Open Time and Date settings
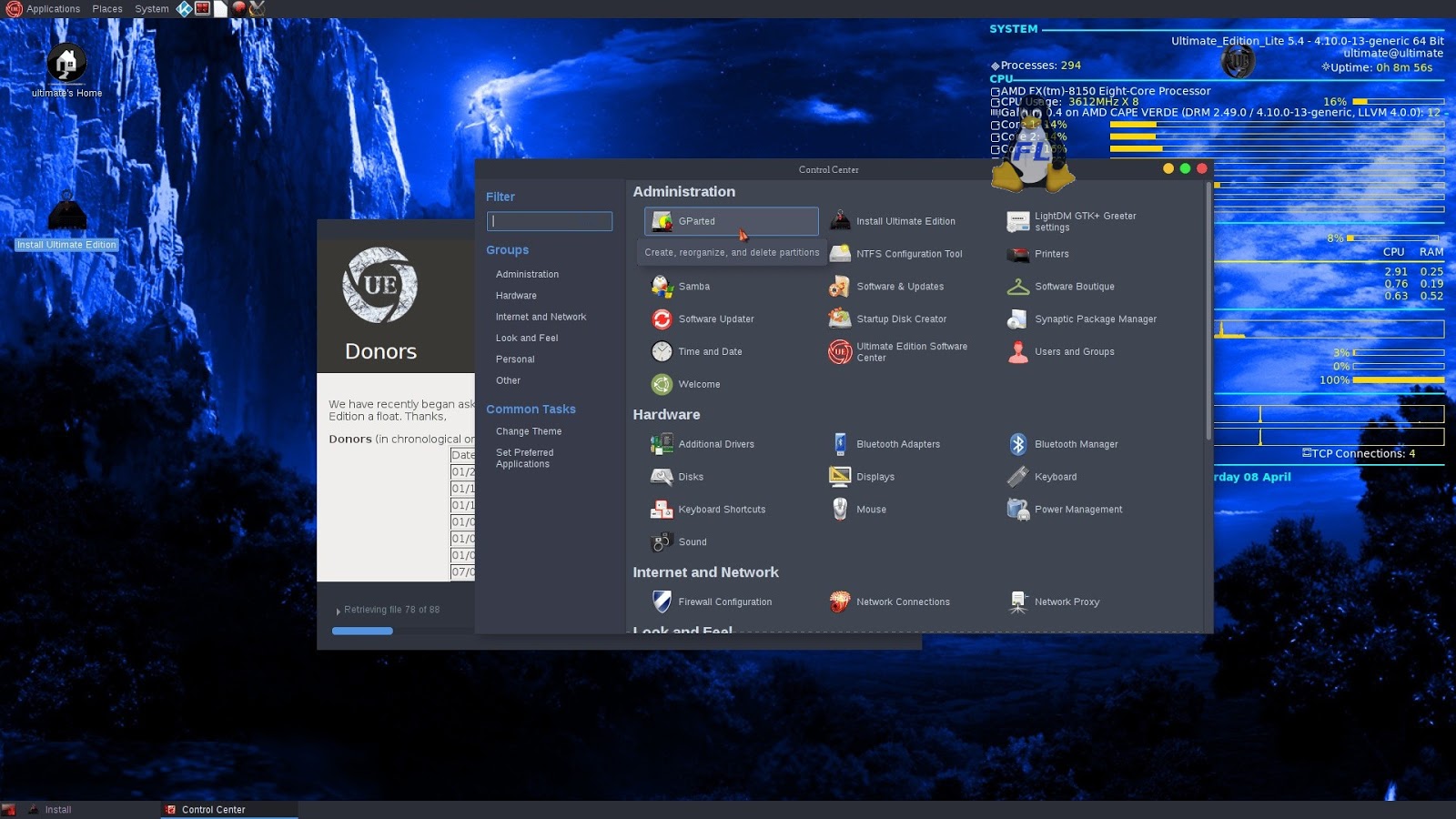Screen dimensions: 1456x819 [x=696, y=351]
